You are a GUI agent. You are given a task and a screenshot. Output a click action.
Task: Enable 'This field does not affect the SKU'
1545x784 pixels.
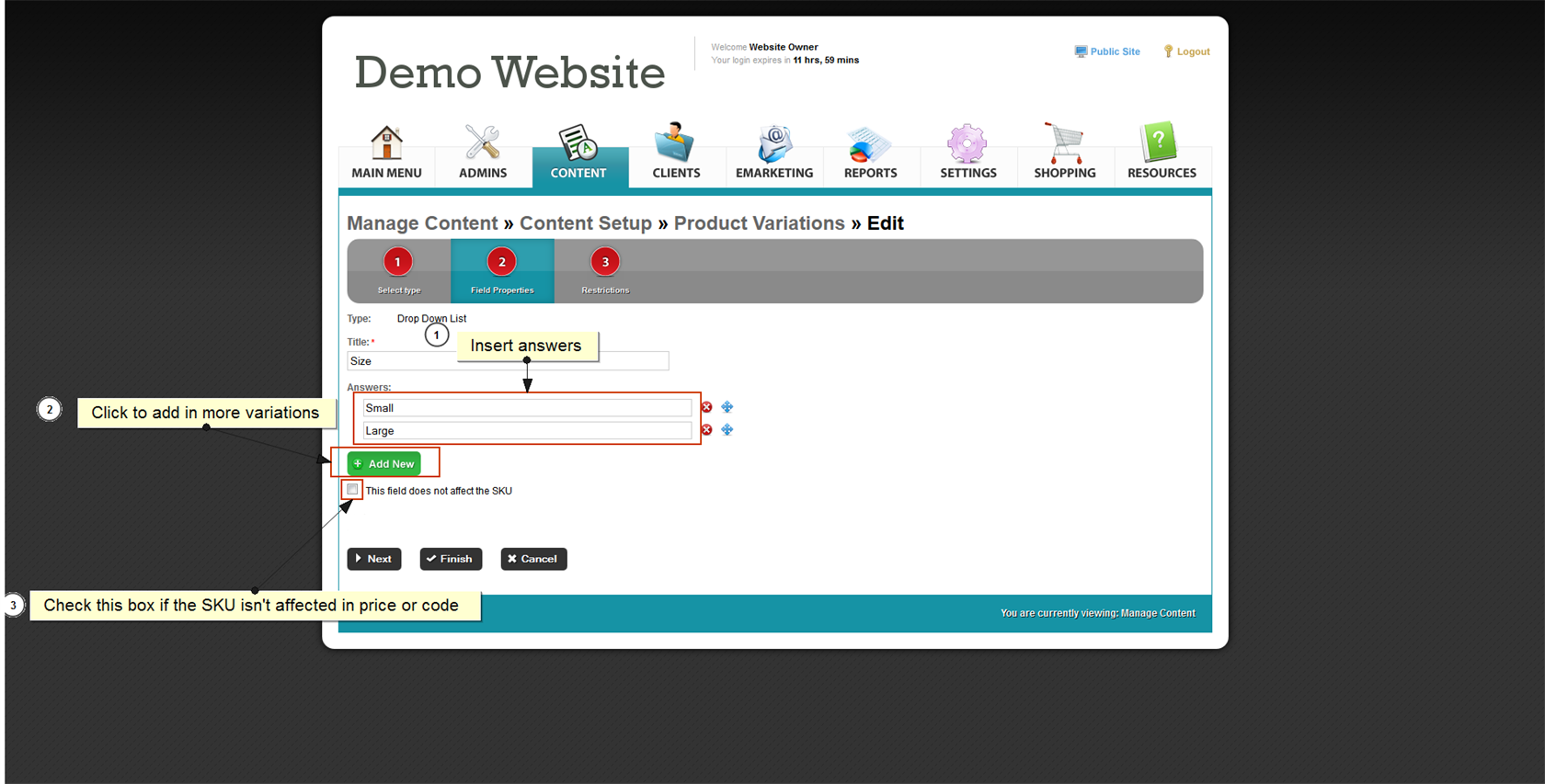pyautogui.click(x=352, y=490)
